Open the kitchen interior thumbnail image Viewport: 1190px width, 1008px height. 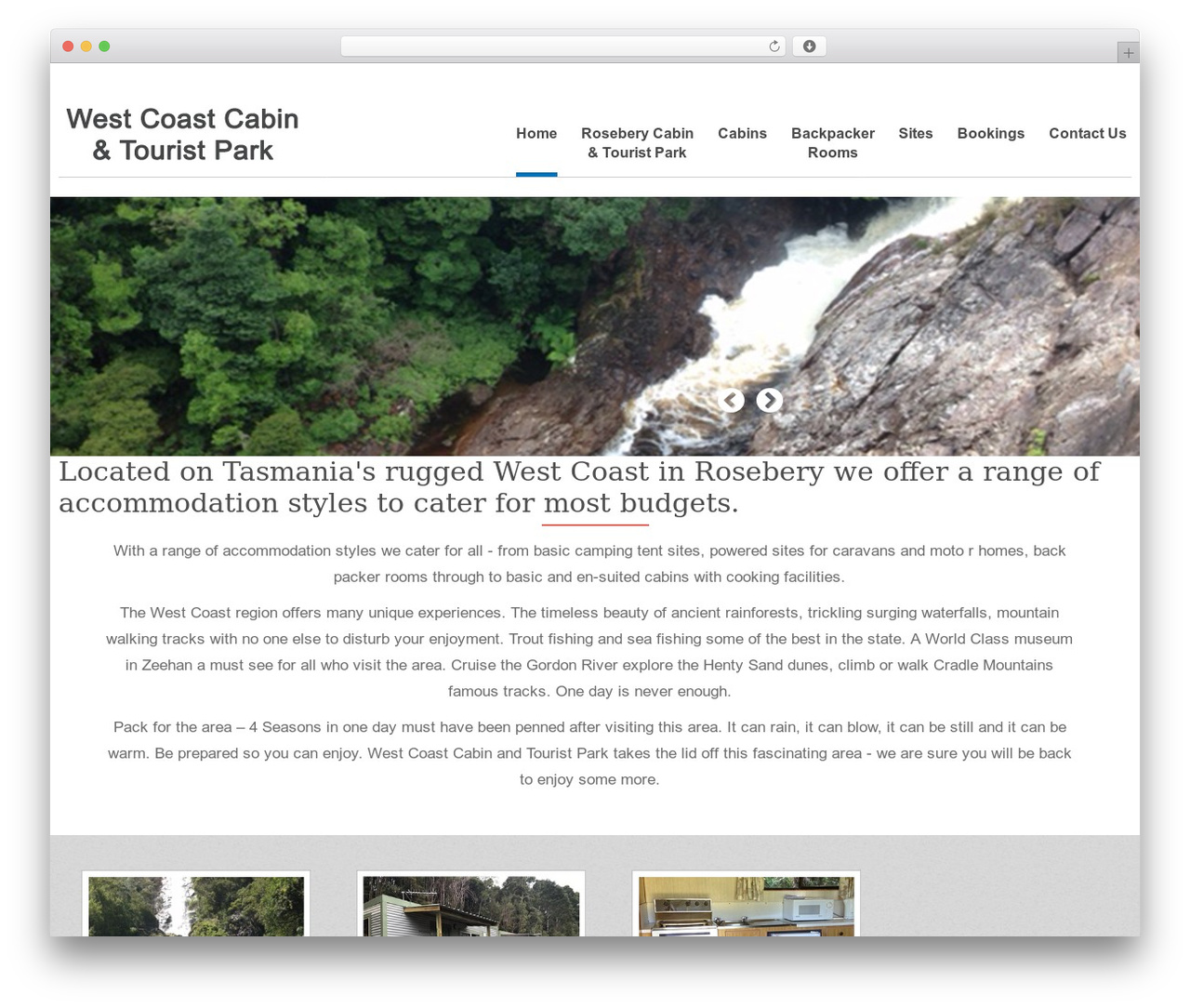747,906
